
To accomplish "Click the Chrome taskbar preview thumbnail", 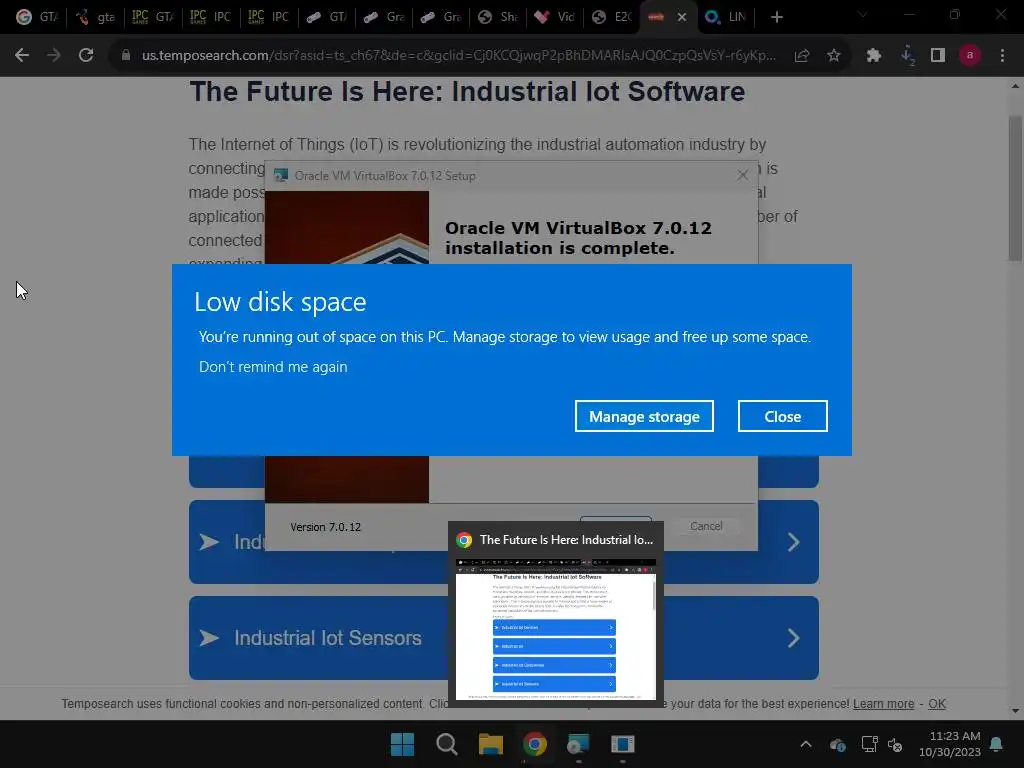I will click(x=556, y=629).
